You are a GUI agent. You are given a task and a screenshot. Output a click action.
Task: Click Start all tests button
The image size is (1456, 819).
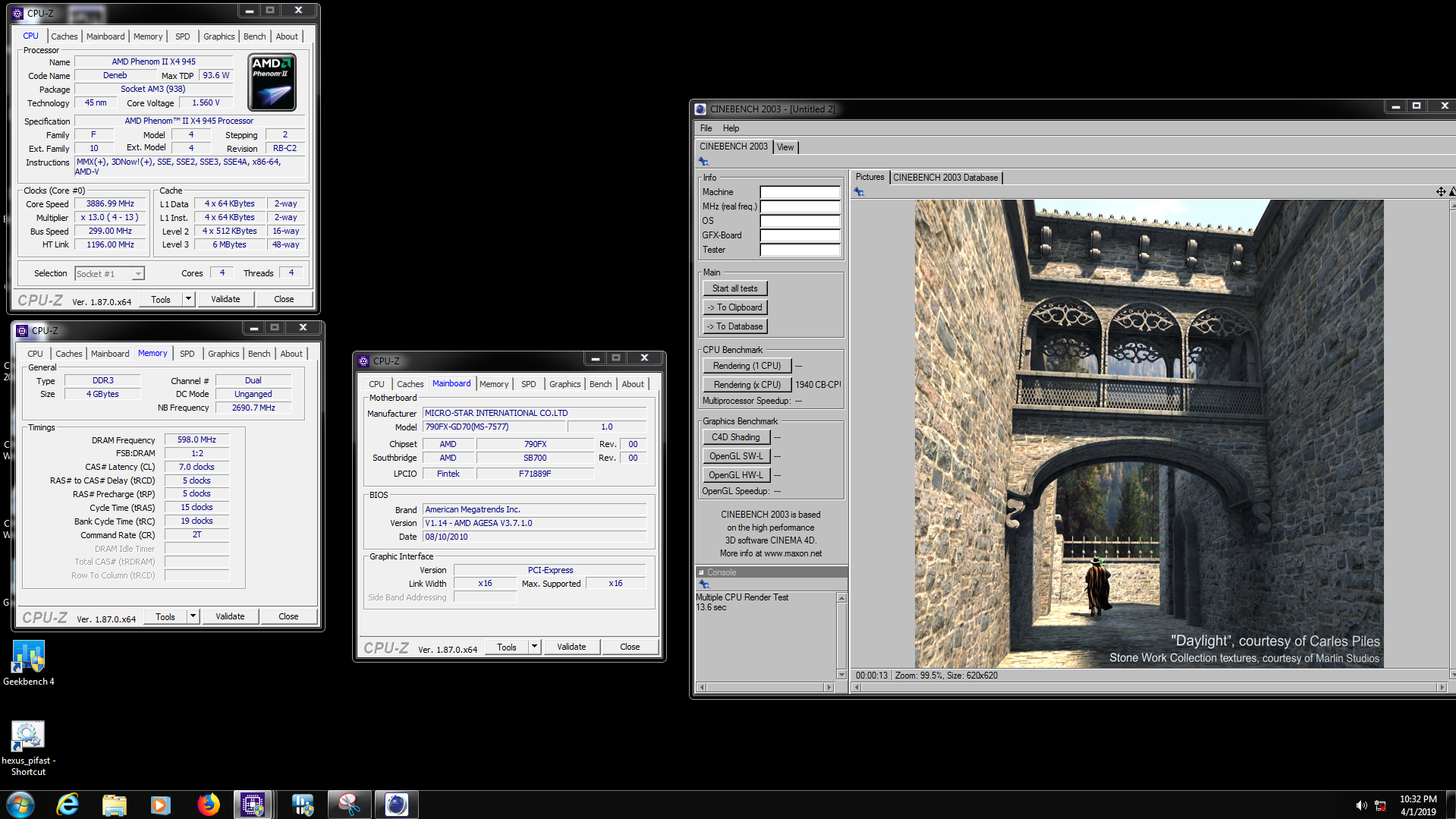coord(734,288)
